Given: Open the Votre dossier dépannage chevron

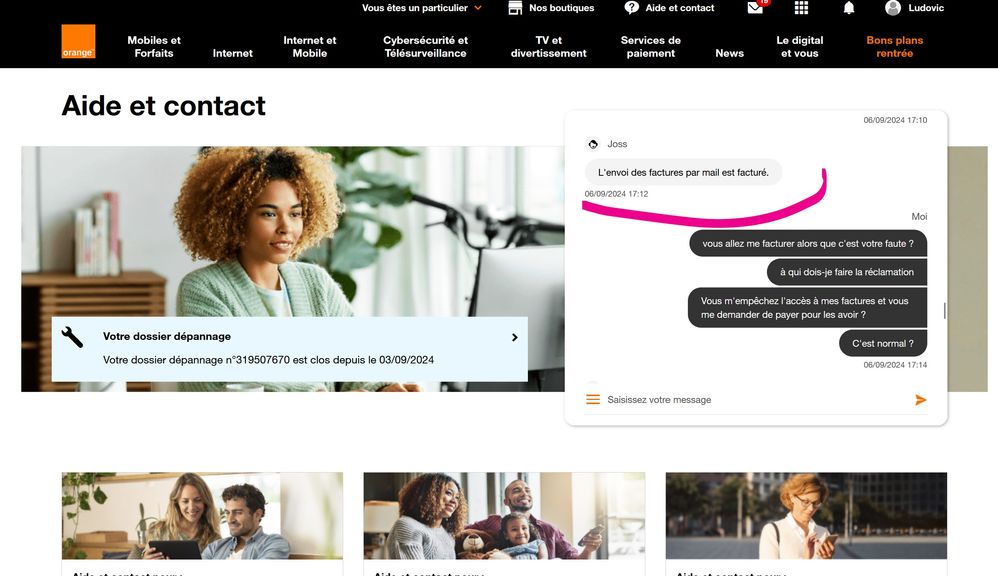Looking at the screenshot, I should [x=514, y=337].
